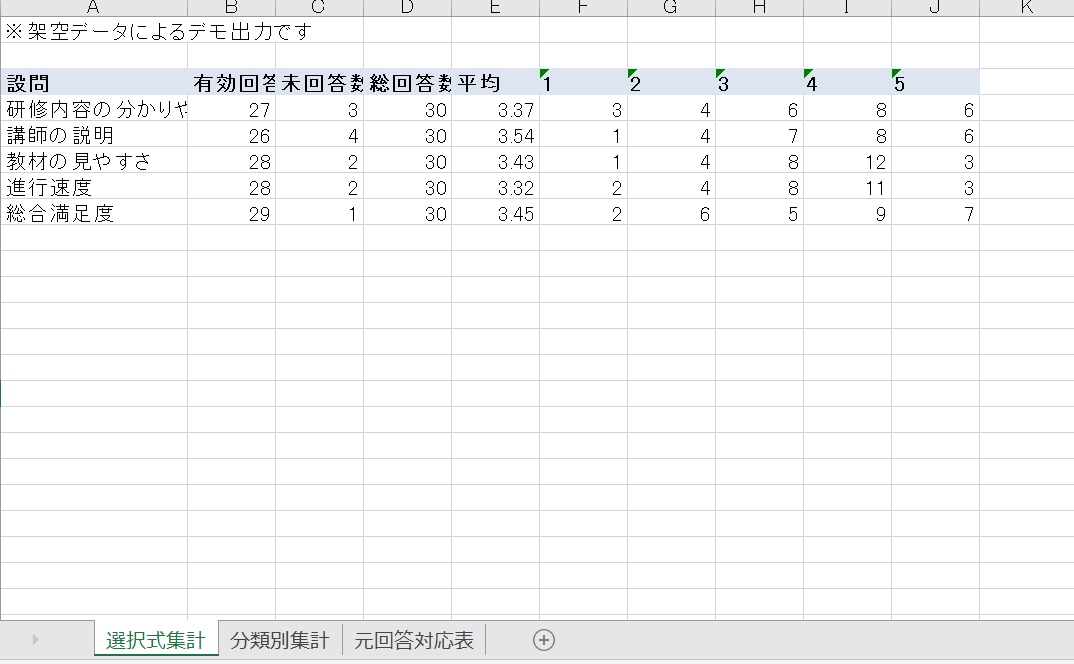Select the average value 3.37

tap(495, 109)
